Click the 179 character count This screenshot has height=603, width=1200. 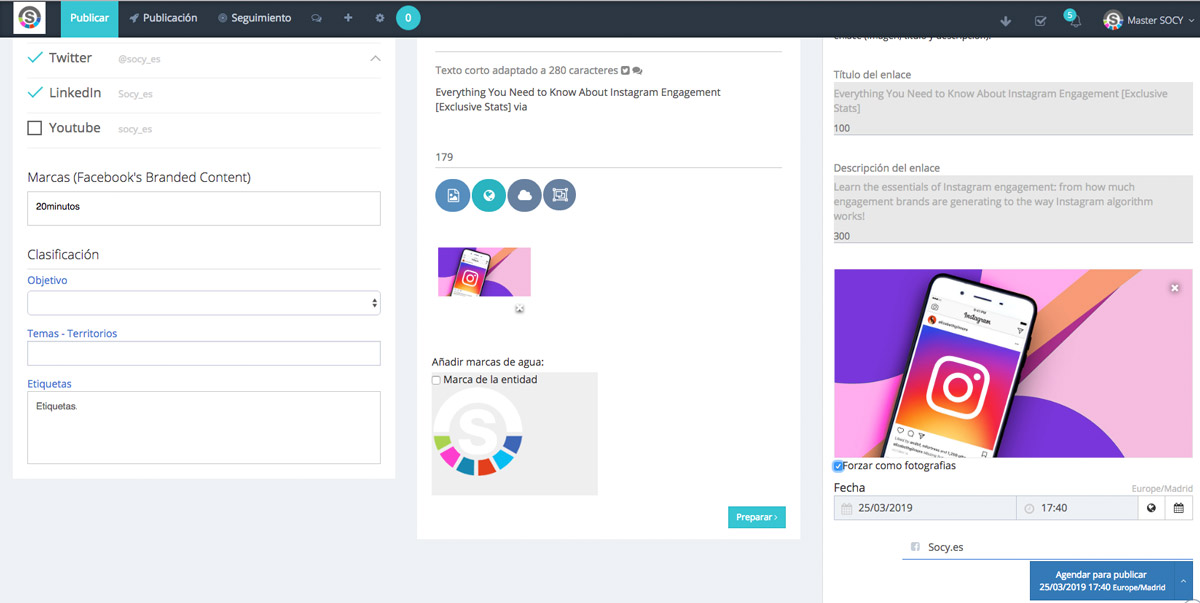coord(444,157)
